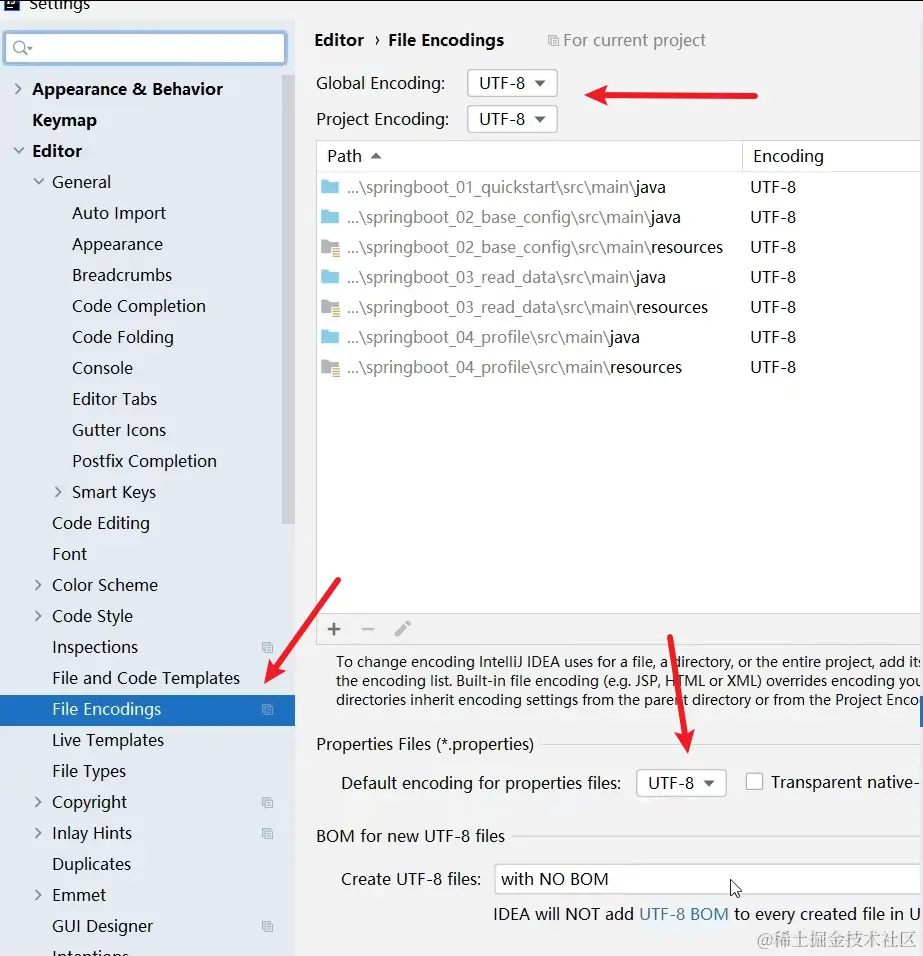Expand the Copyright node
Image resolution: width=923 pixels, height=956 pixels.
click(x=38, y=802)
